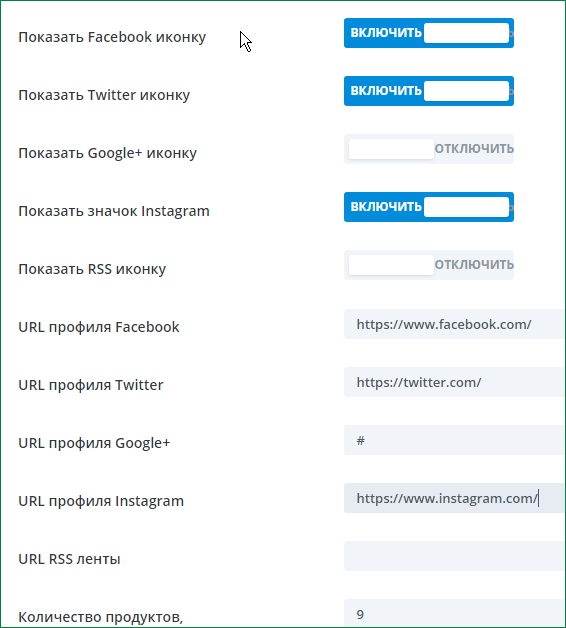Enable the RSS icon toggle

click(x=429, y=265)
